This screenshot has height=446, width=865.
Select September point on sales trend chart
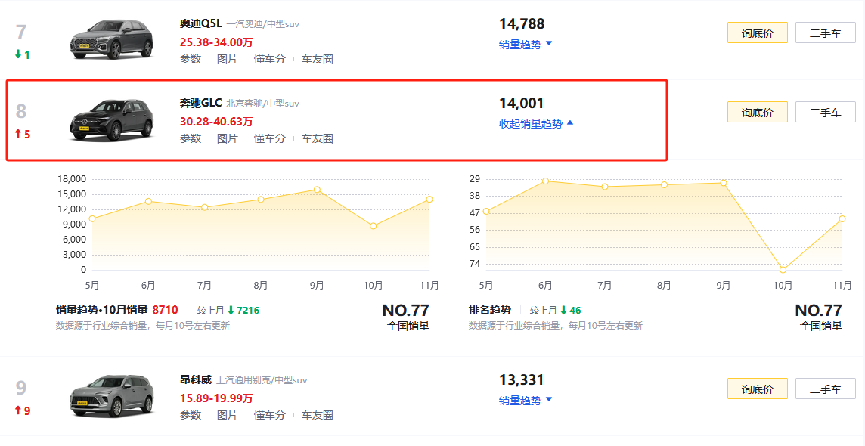pos(317,189)
